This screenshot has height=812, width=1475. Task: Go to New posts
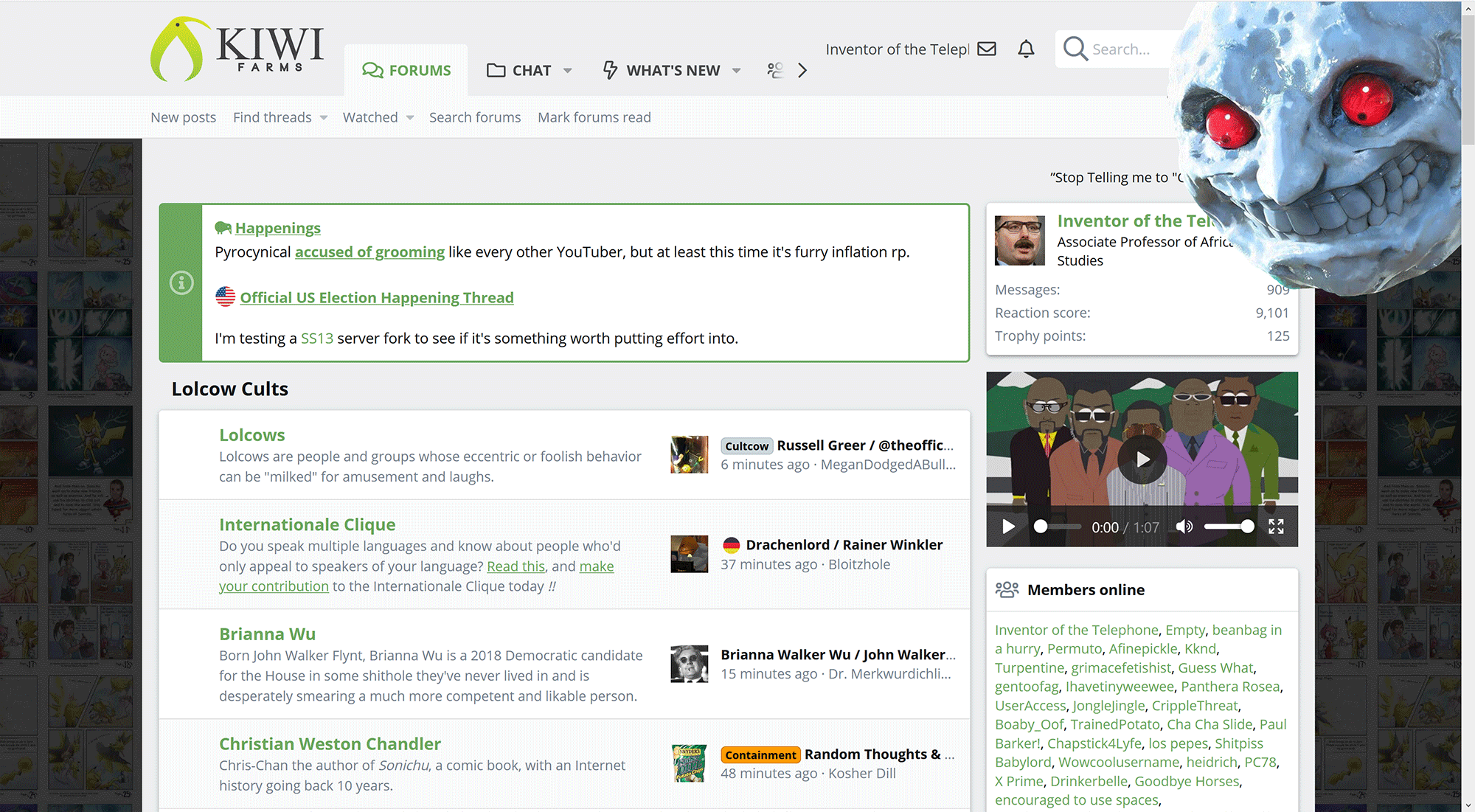pyautogui.click(x=184, y=117)
